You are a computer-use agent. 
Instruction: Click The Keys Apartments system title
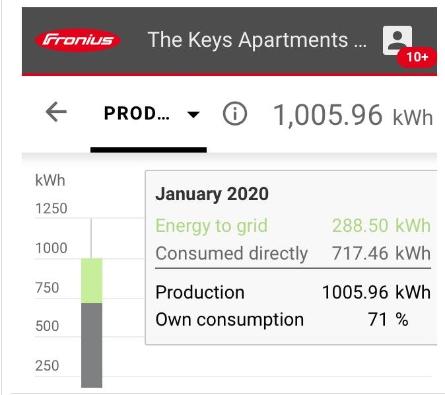pos(257,40)
